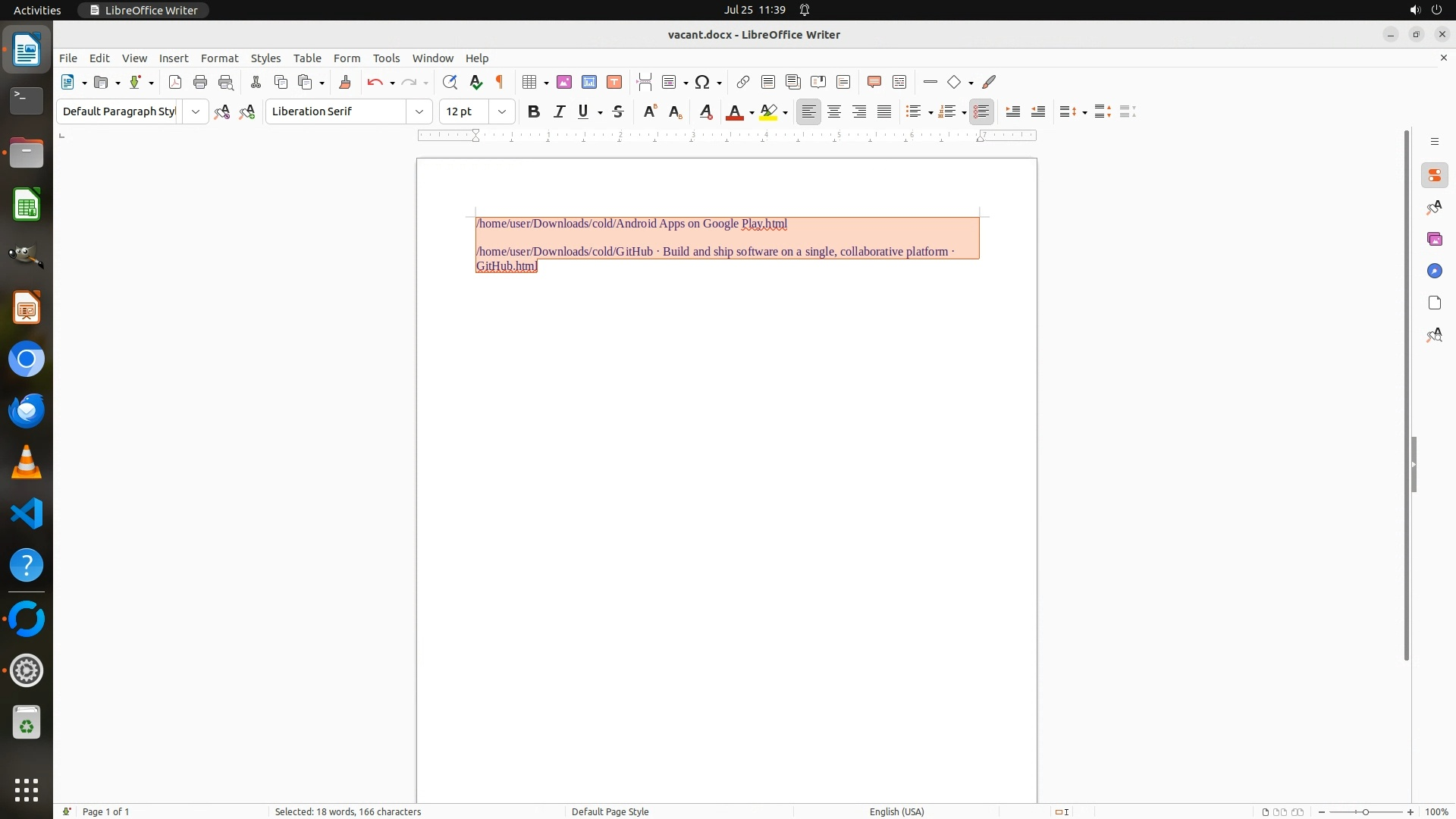Open the Find and Replace tool
Image resolution: width=1456 pixels, height=819 pixels.
[450, 82]
